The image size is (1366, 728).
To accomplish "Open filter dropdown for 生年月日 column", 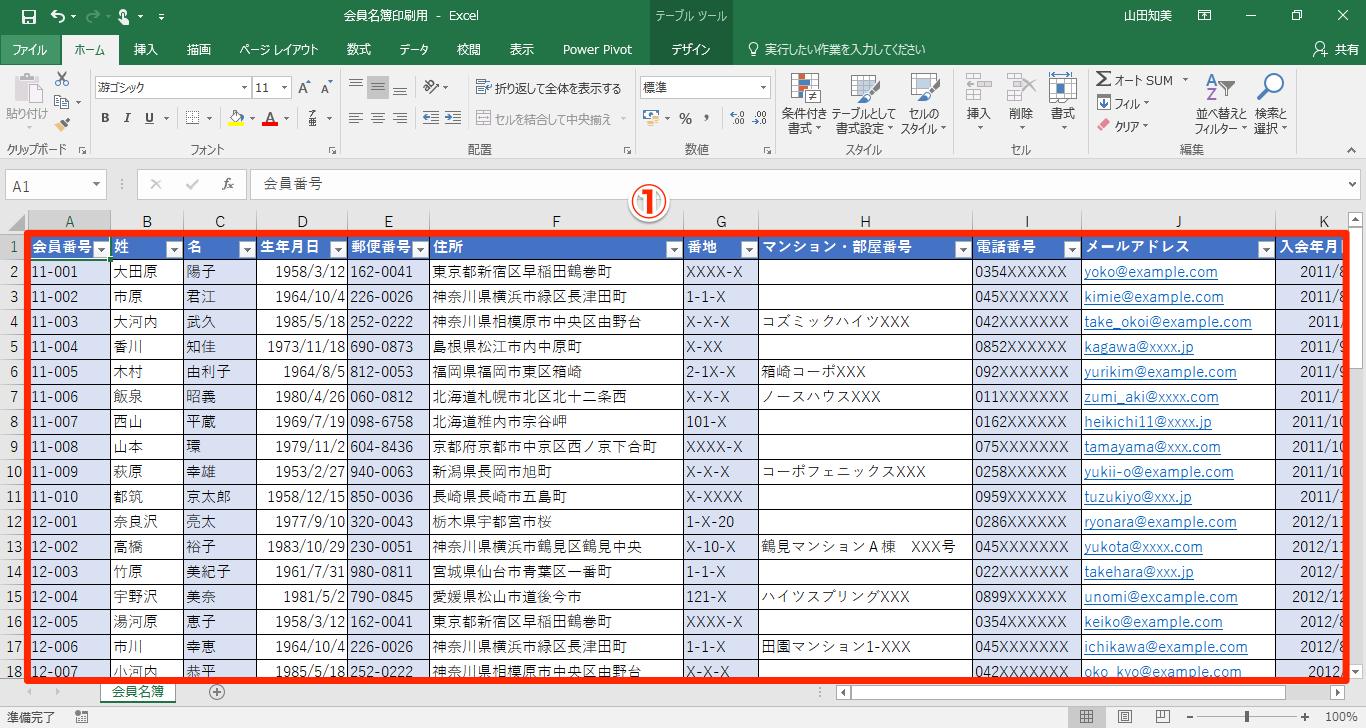I will click(x=337, y=248).
